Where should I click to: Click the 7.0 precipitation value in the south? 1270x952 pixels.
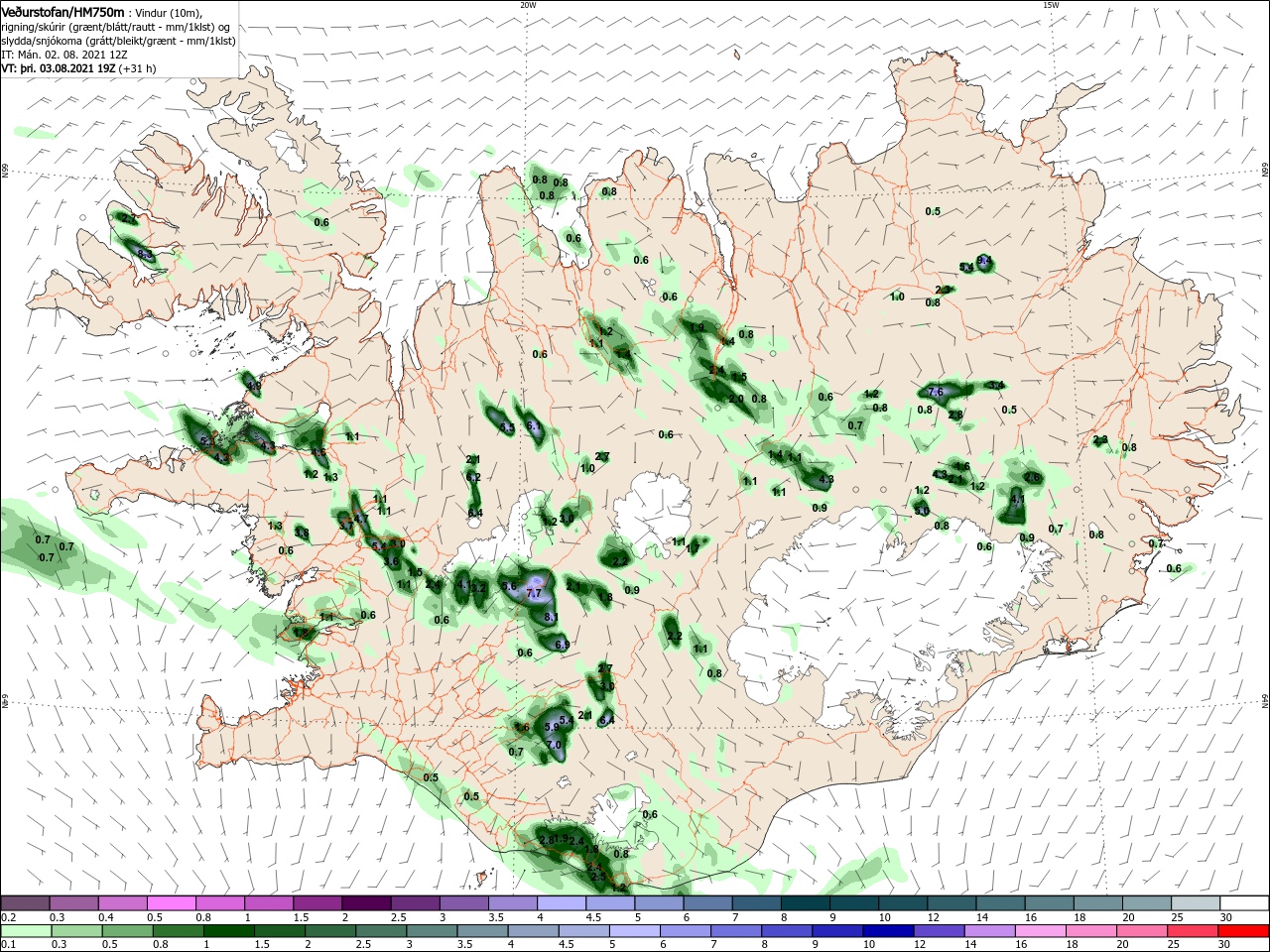click(555, 745)
